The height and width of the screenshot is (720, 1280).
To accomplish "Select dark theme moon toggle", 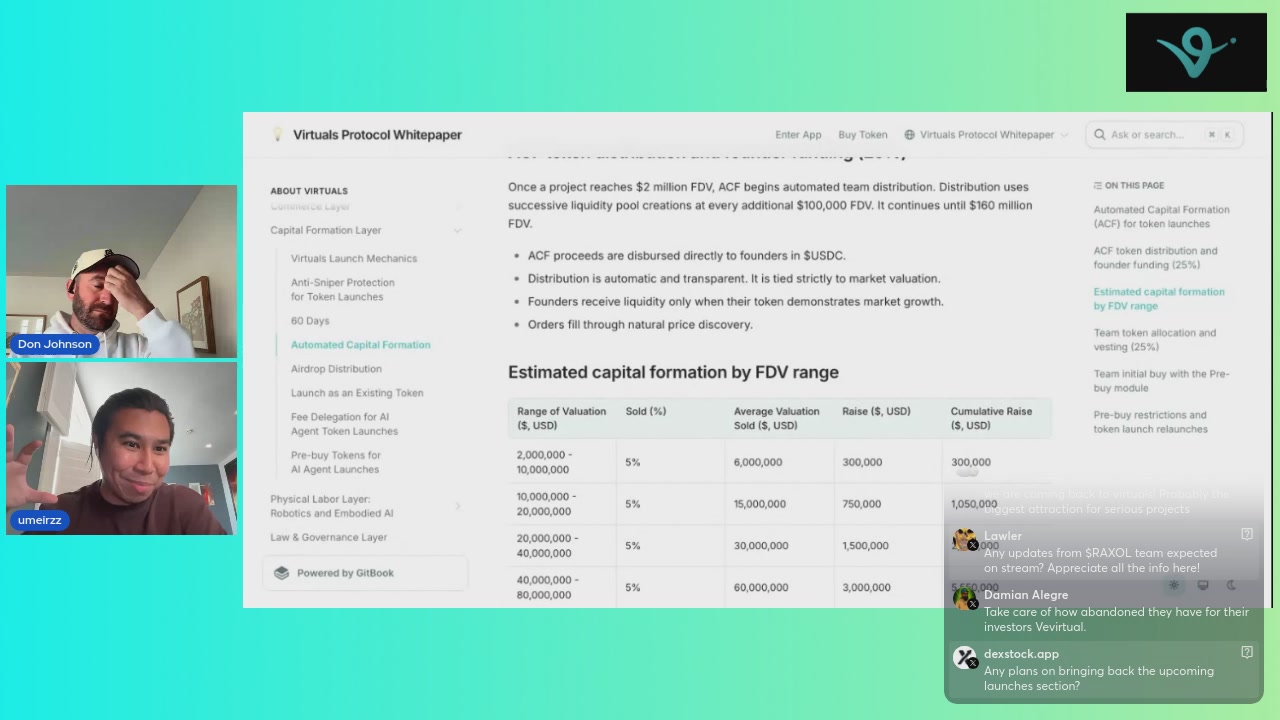I will [x=1232, y=585].
